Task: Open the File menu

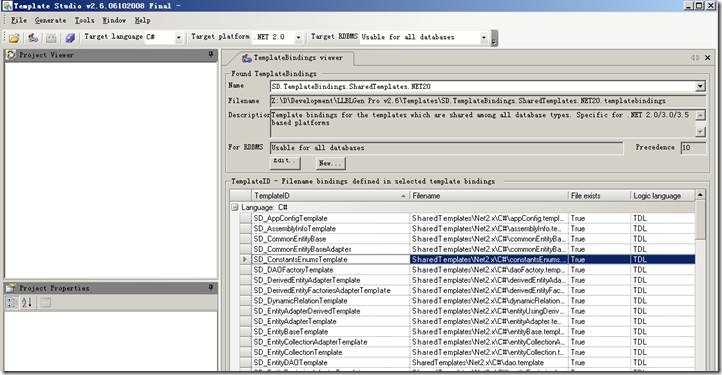Action: pos(19,20)
